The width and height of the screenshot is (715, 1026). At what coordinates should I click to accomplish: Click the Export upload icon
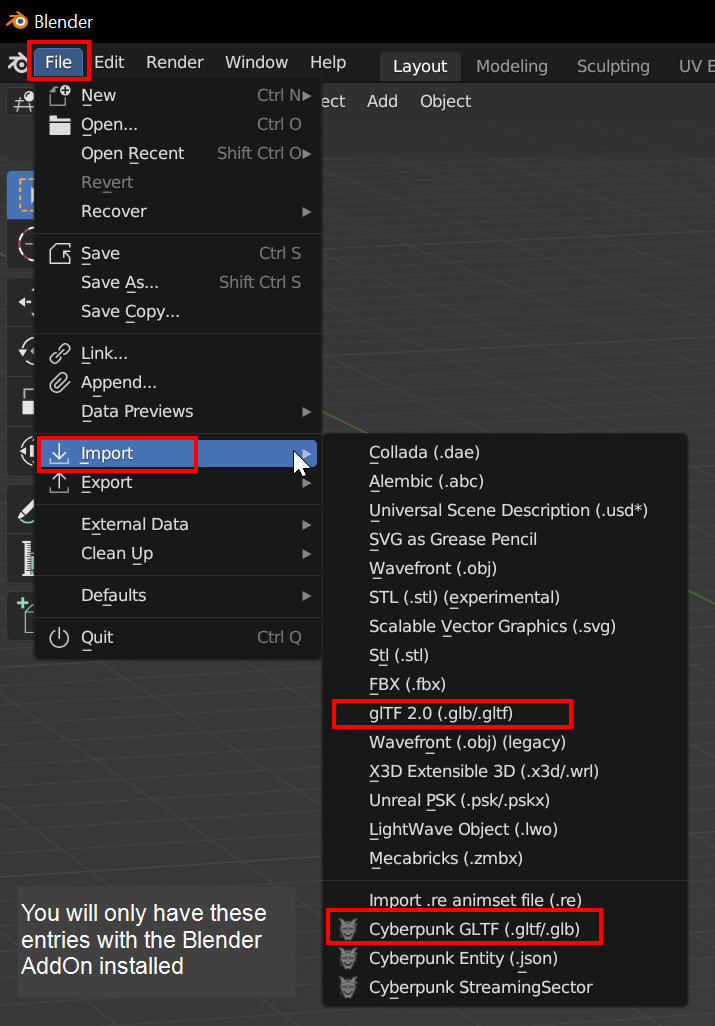coord(60,483)
